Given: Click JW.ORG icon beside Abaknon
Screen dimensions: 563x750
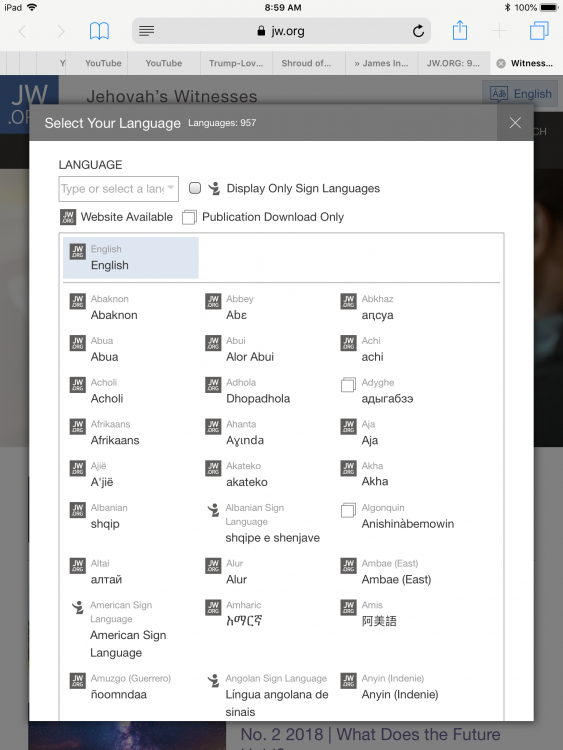Looking at the screenshot, I should tap(77, 301).
